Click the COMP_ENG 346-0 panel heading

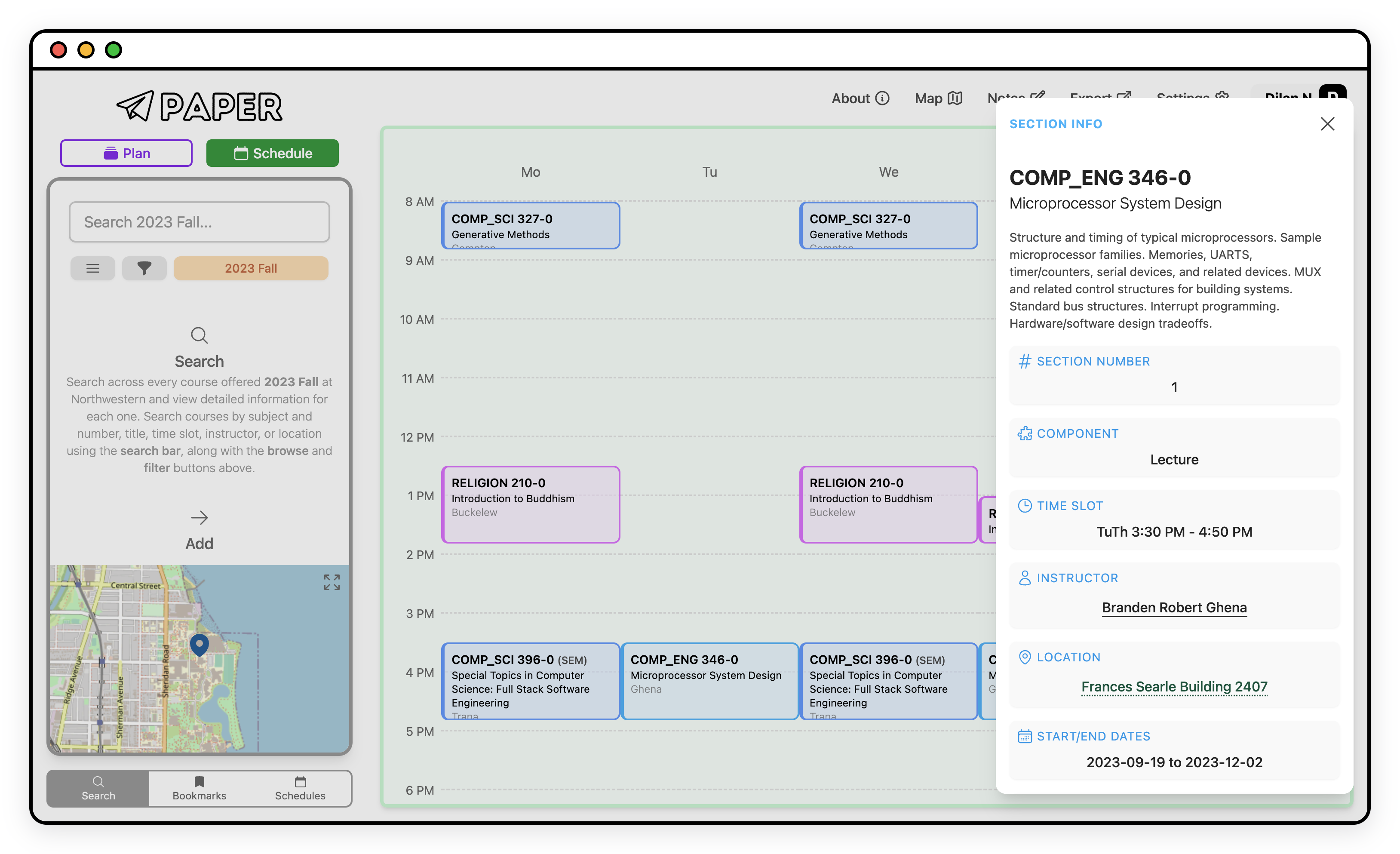click(x=1099, y=178)
